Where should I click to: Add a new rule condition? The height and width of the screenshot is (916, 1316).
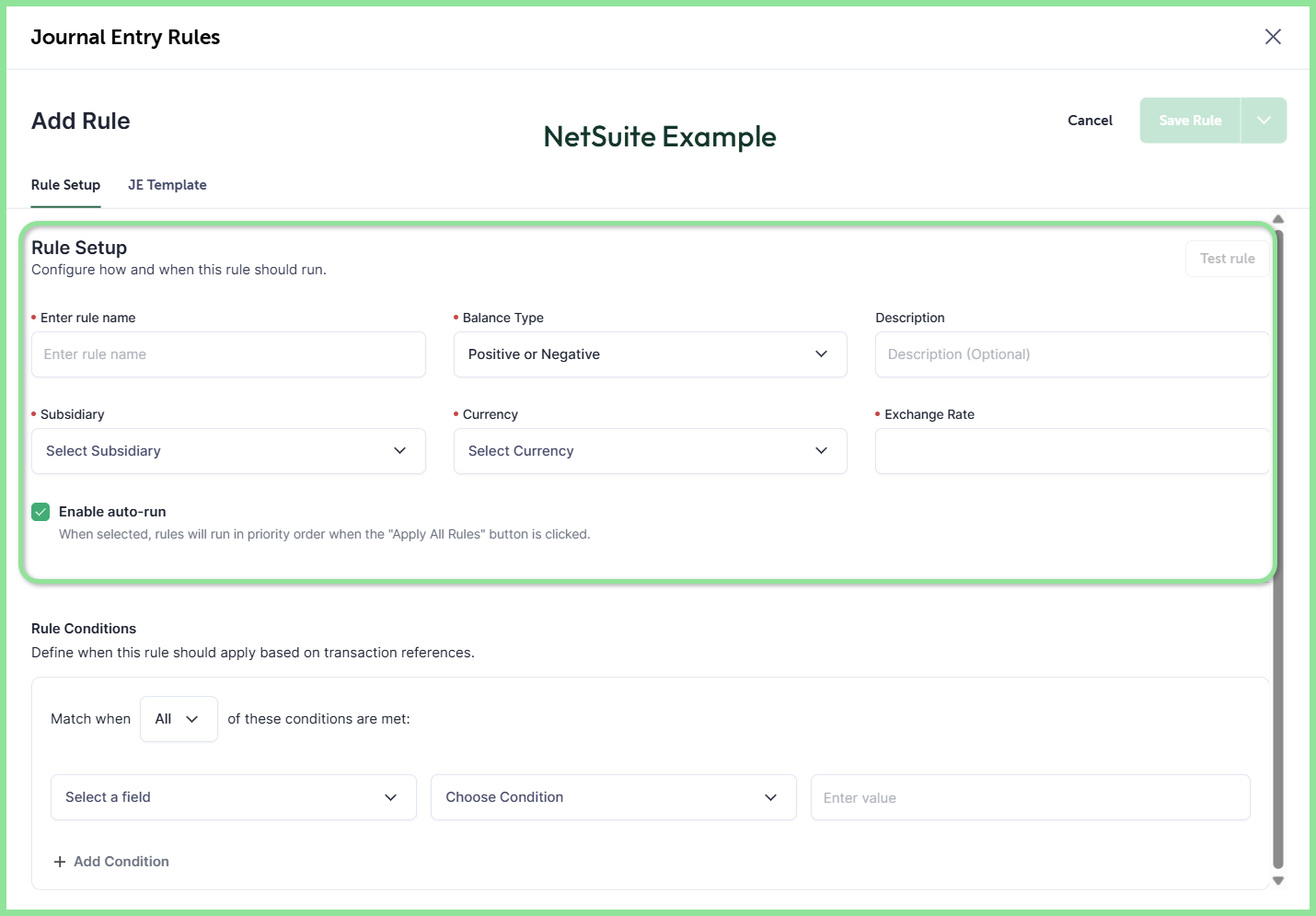(x=111, y=862)
